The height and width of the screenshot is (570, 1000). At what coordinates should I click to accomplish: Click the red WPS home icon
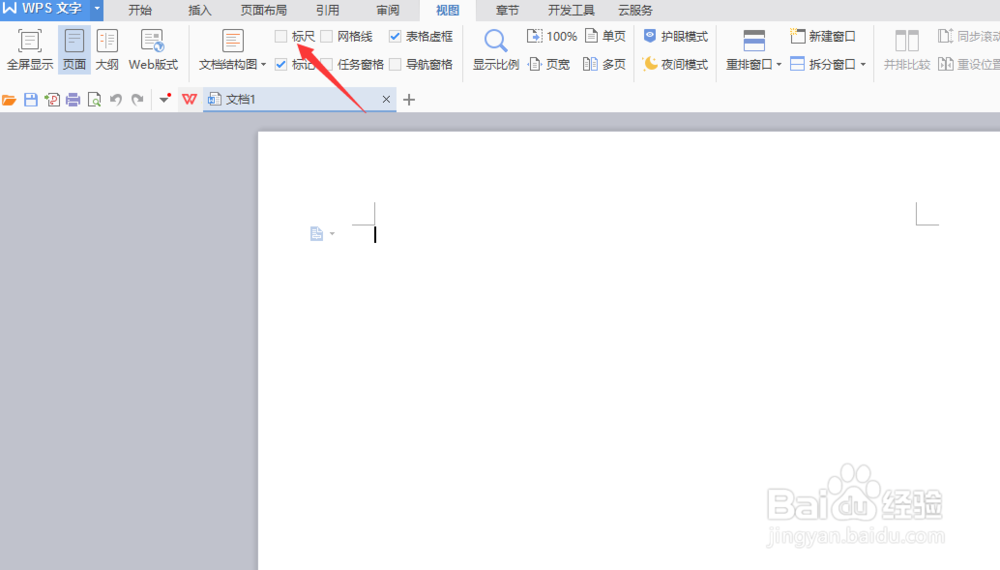189,99
